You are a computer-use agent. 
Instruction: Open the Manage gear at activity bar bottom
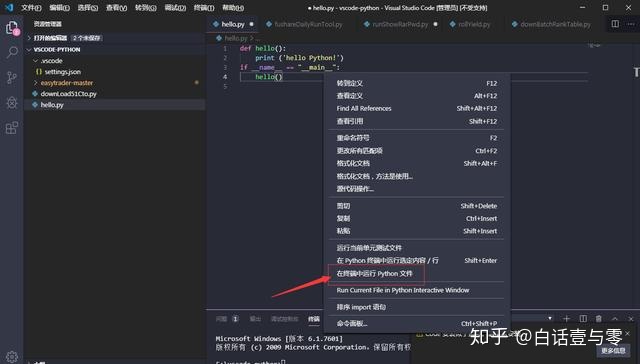[x=12, y=357]
